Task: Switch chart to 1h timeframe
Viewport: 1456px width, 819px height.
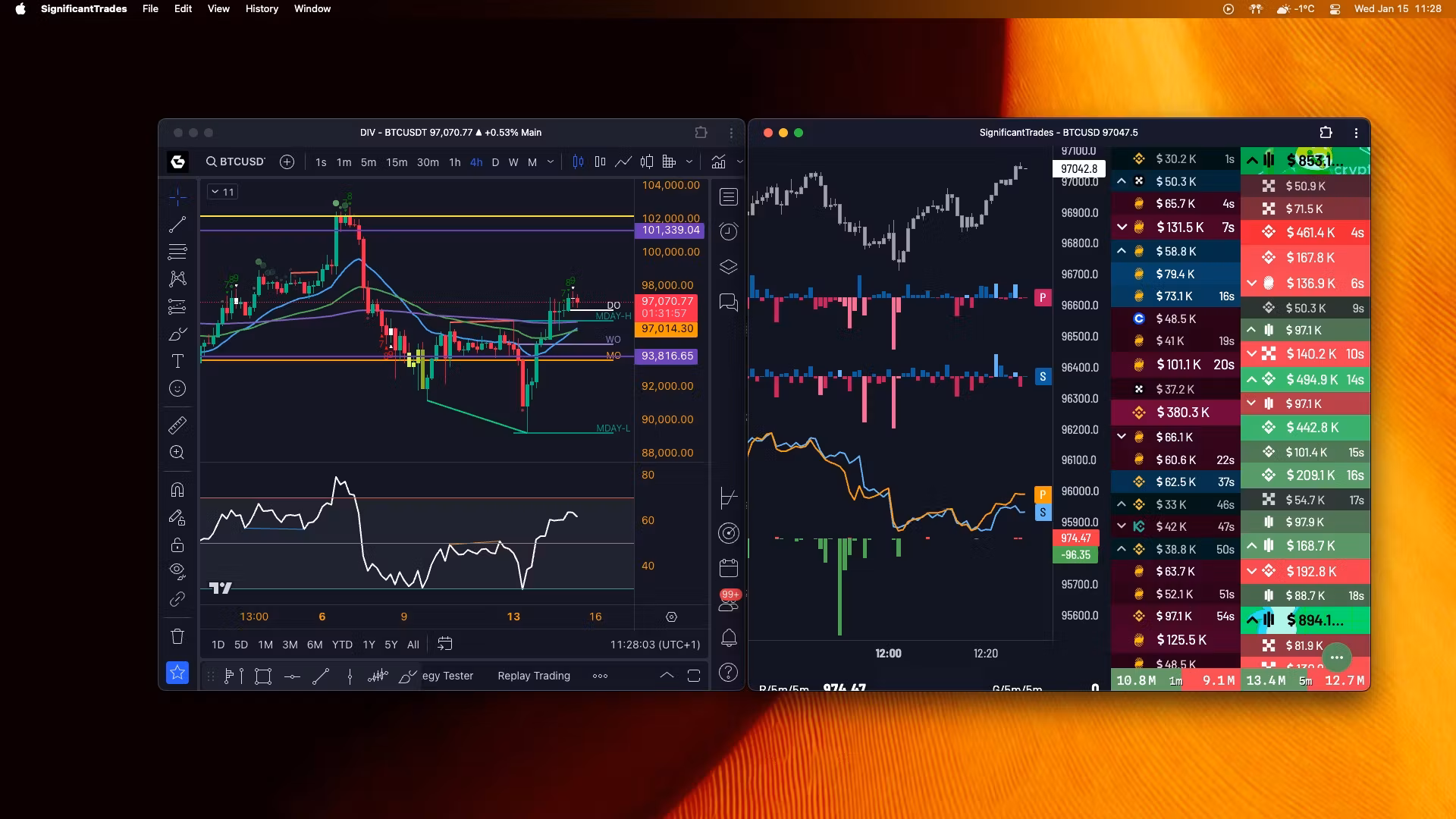Action: pyautogui.click(x=454, y=162)
